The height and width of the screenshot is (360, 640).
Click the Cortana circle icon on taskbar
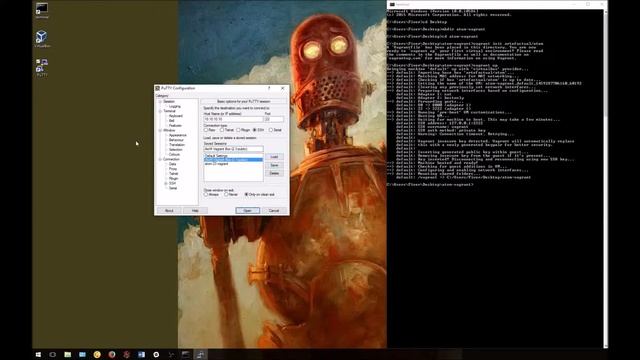53,355
